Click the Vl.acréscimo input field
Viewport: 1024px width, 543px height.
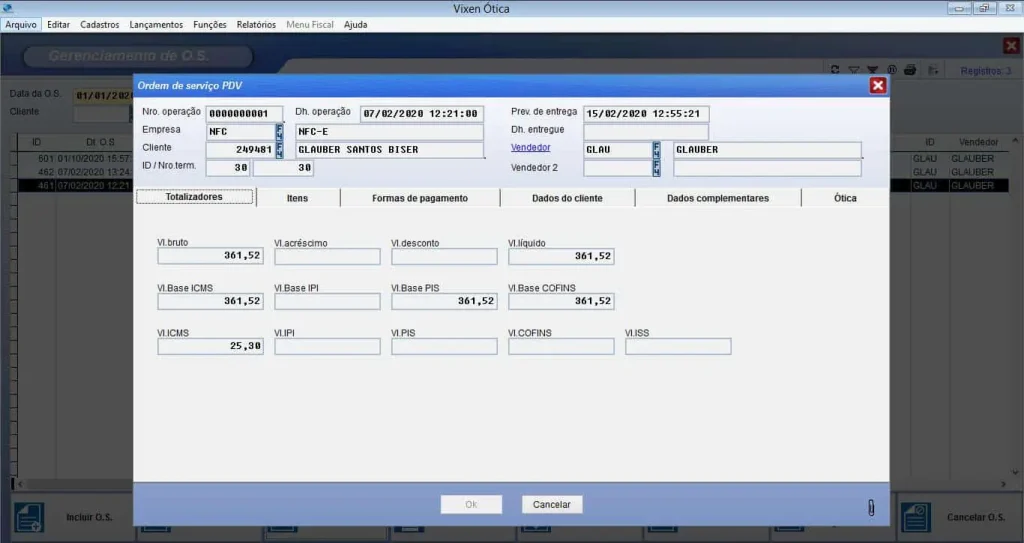[327, 257]
